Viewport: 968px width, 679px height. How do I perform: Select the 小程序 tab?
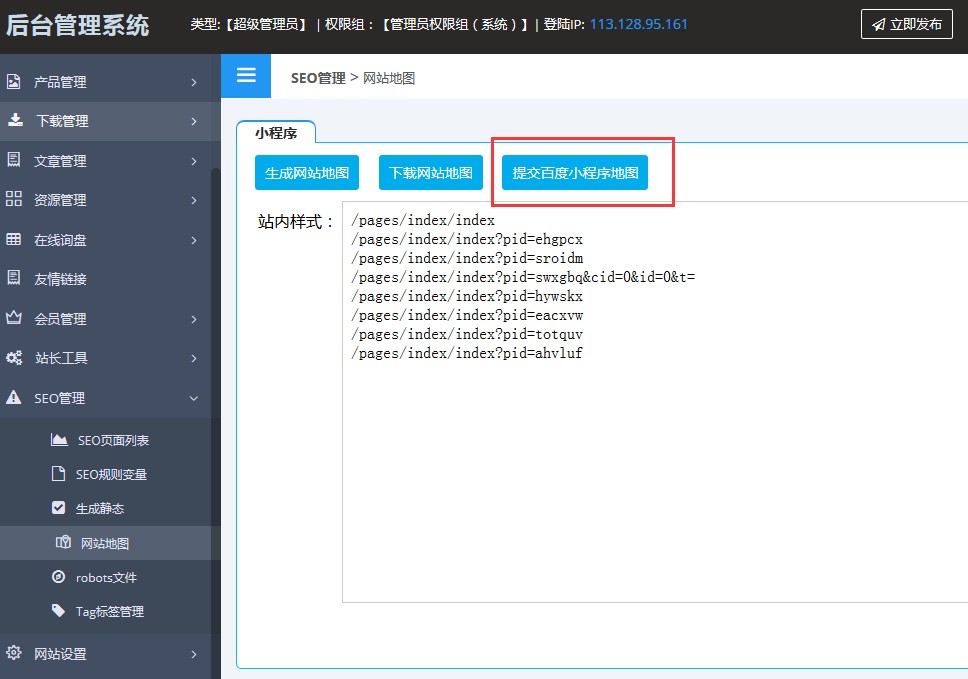click(x=275, y=132)
